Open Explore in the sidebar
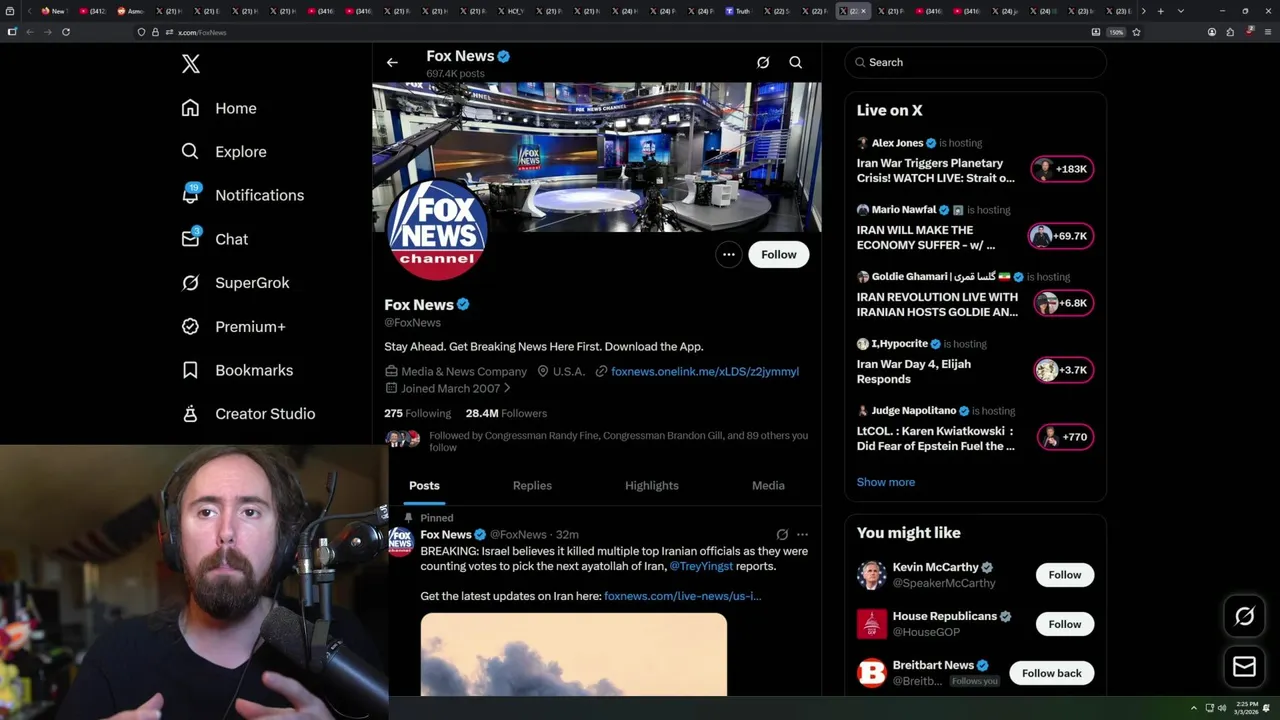This screenshot has width=1280, height=720. tap(224, 152)
